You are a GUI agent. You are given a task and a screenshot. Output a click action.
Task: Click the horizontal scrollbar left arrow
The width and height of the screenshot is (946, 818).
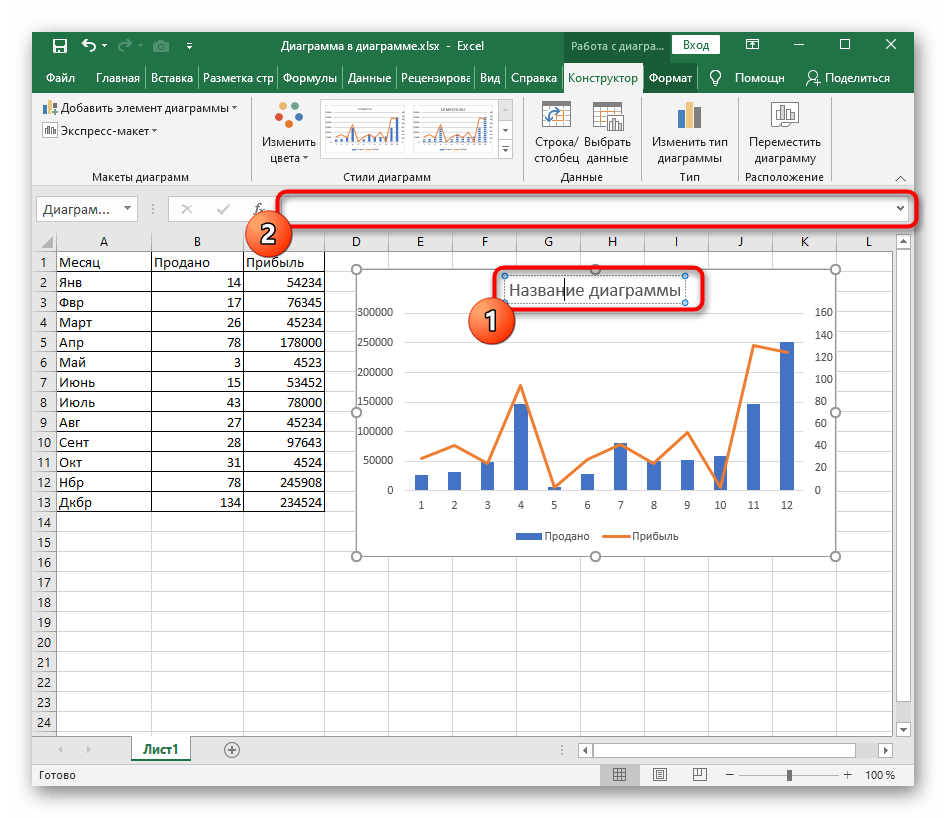click(x=585, y=750)
